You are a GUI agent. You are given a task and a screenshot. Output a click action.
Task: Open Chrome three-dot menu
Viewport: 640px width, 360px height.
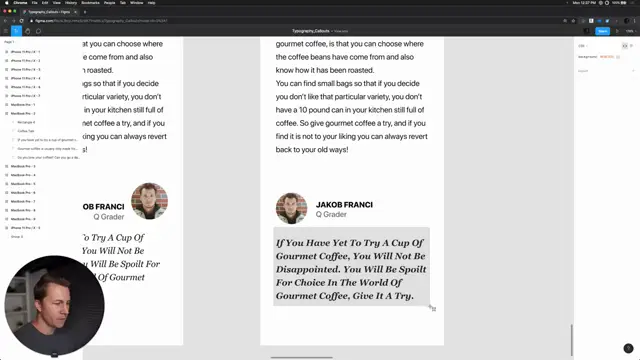point(635,21)
